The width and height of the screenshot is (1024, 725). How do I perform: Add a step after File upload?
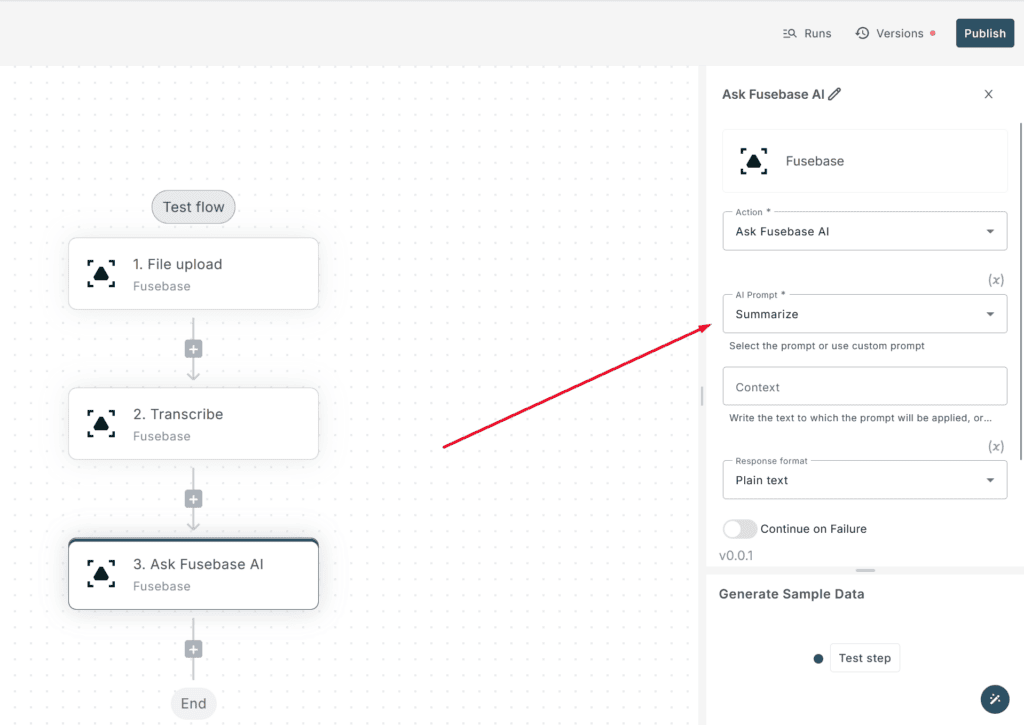193,349
